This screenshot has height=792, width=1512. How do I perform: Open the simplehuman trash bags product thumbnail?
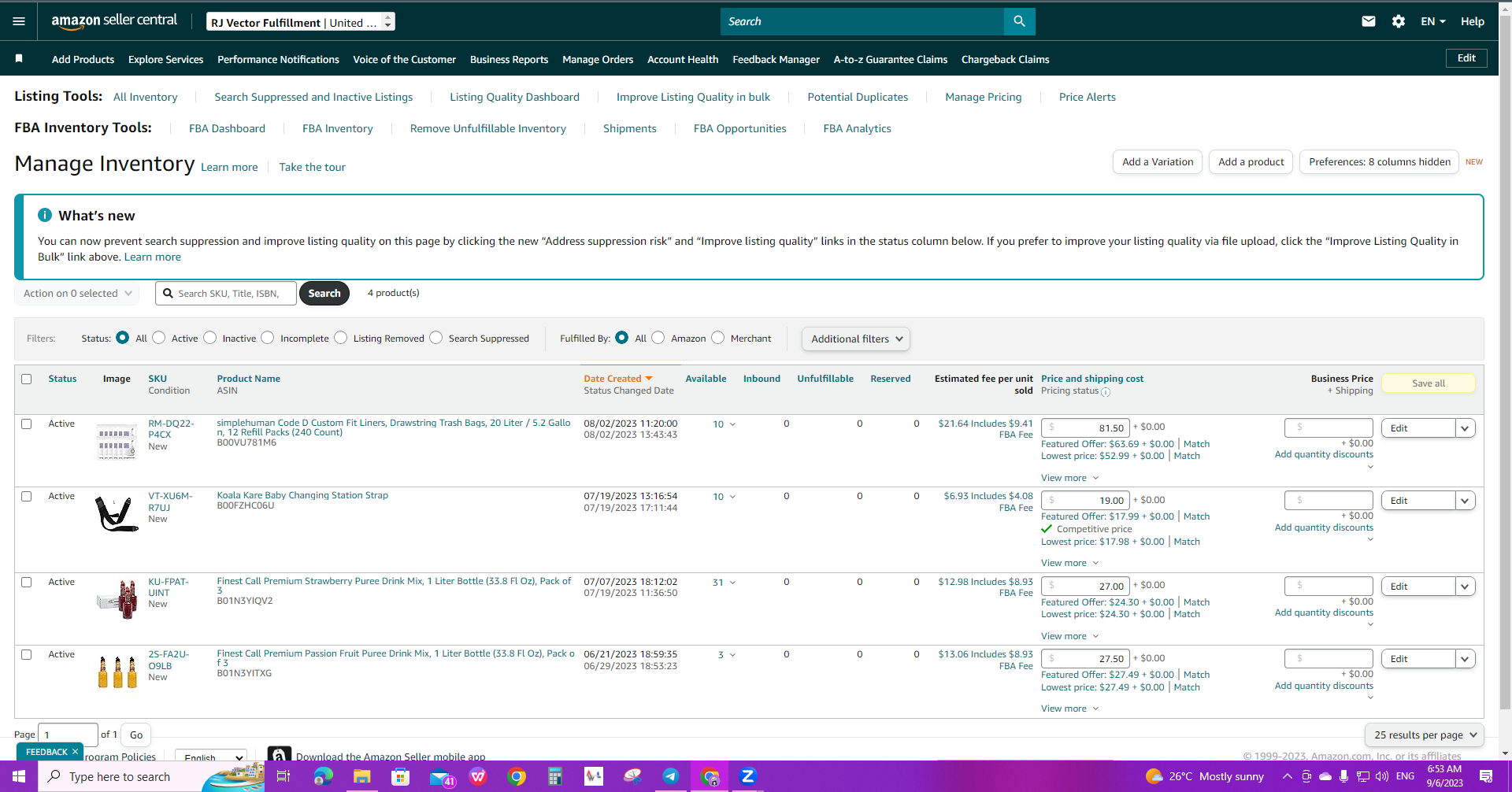pos(117,442)
